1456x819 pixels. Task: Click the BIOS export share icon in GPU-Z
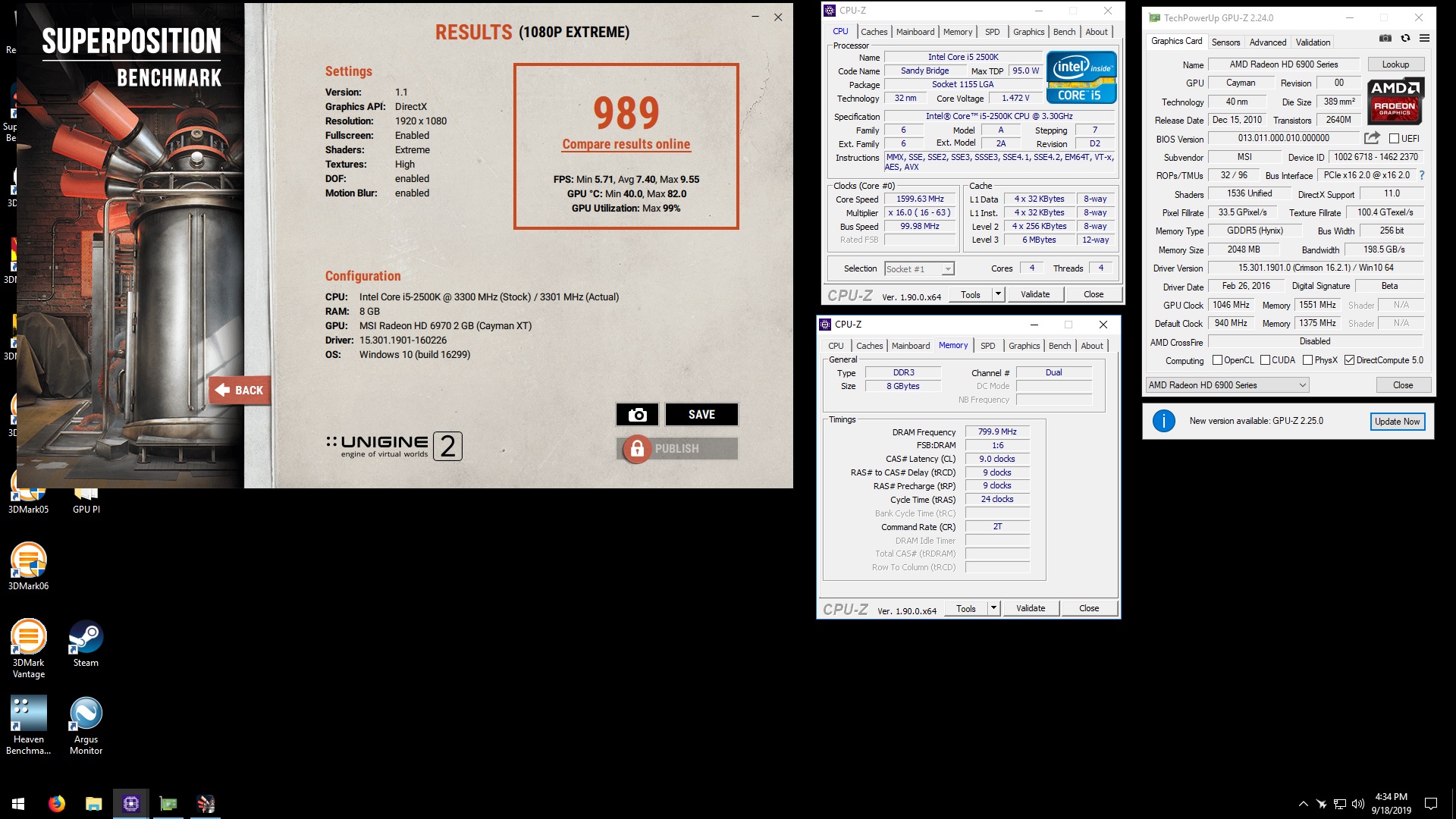click(x=1372, y=138)
